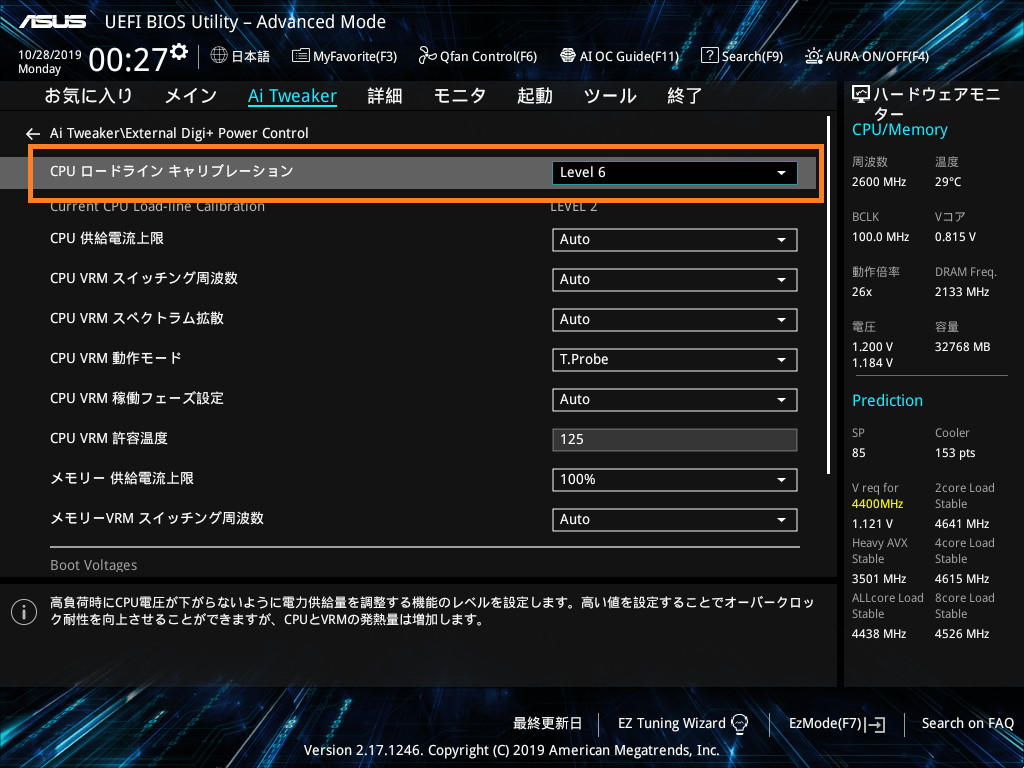The image size is (1024, 768).
Task: Click 最終更新日 at the bottom
Action: pos(547,724)
